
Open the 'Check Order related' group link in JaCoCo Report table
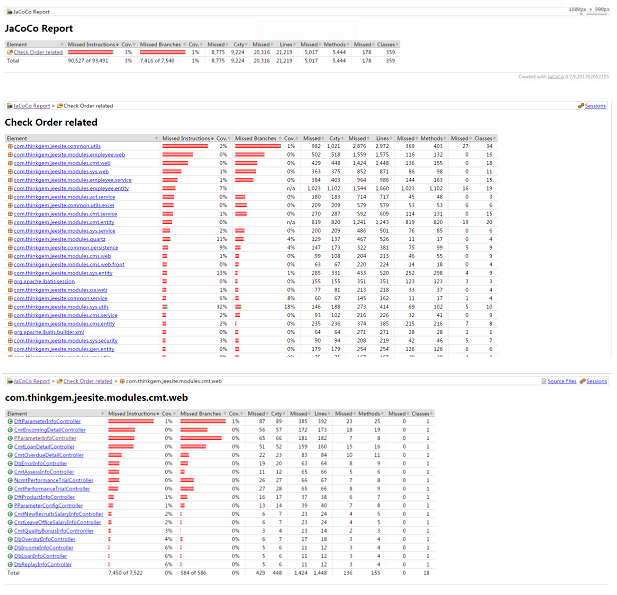(38, 52)
